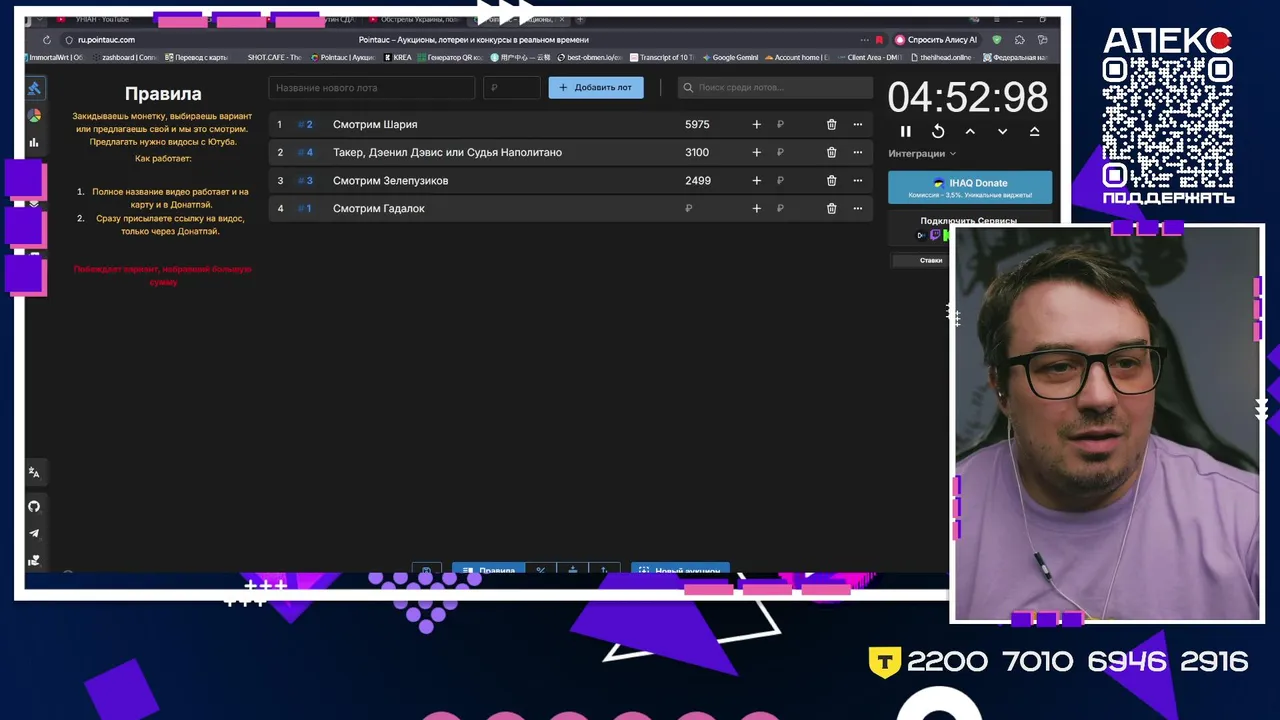Delete the Смотрим Шария lot
The image size is (1280, 720).
tap(831, 124)
